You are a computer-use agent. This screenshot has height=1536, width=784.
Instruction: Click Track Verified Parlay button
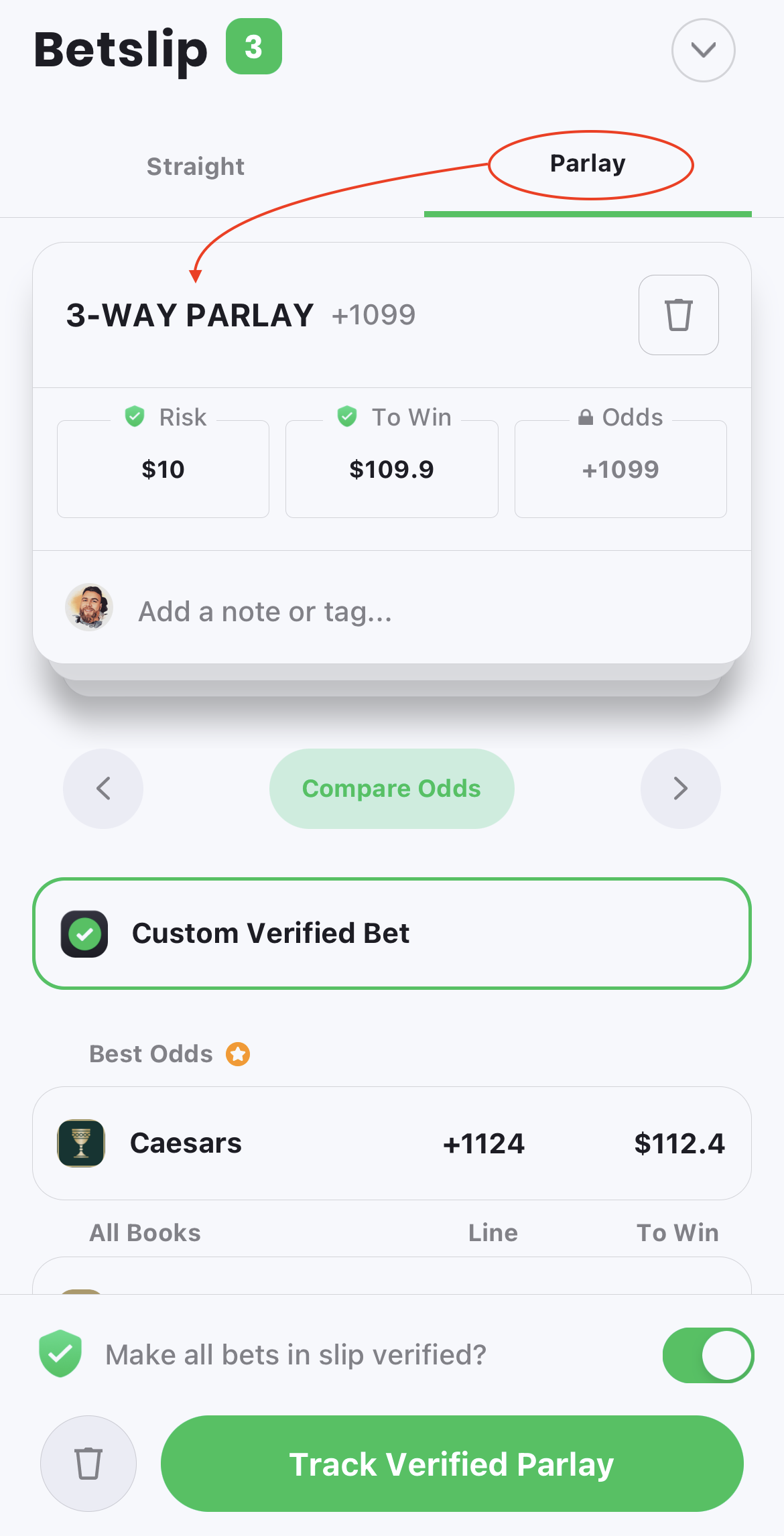point(452,1464)
